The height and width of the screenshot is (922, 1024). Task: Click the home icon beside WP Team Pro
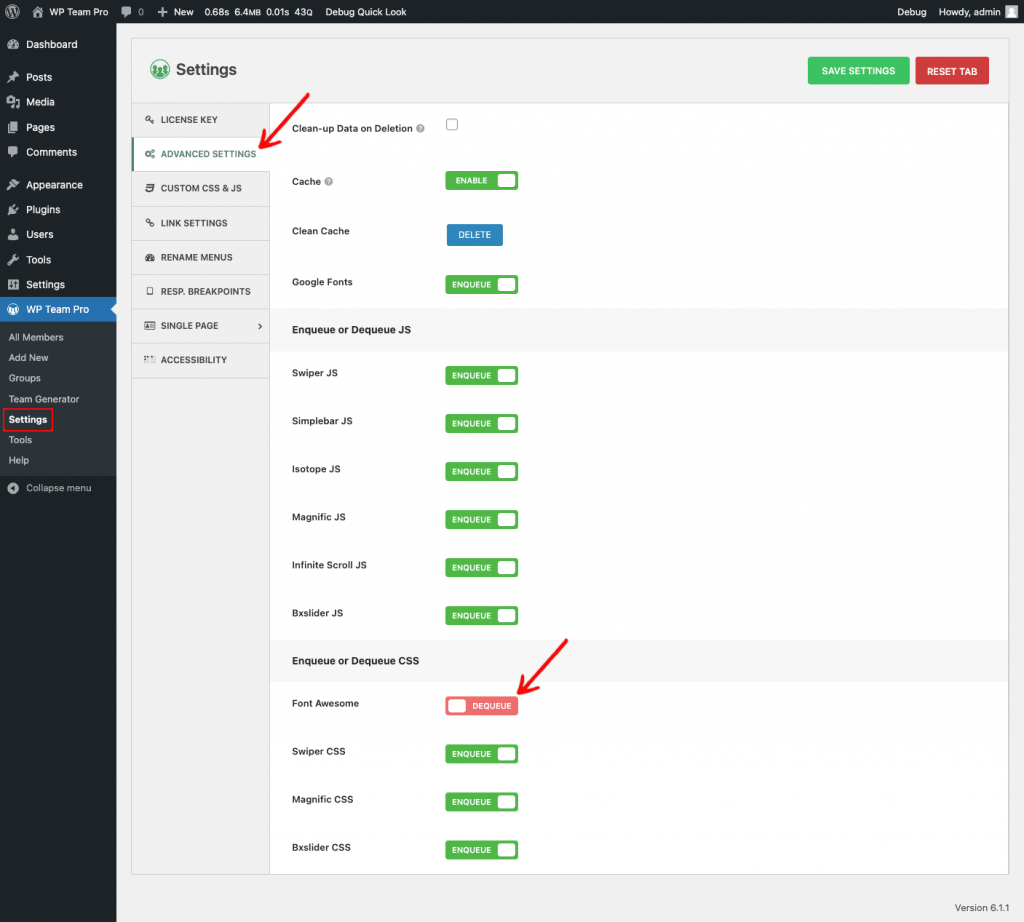coord(37,12)
